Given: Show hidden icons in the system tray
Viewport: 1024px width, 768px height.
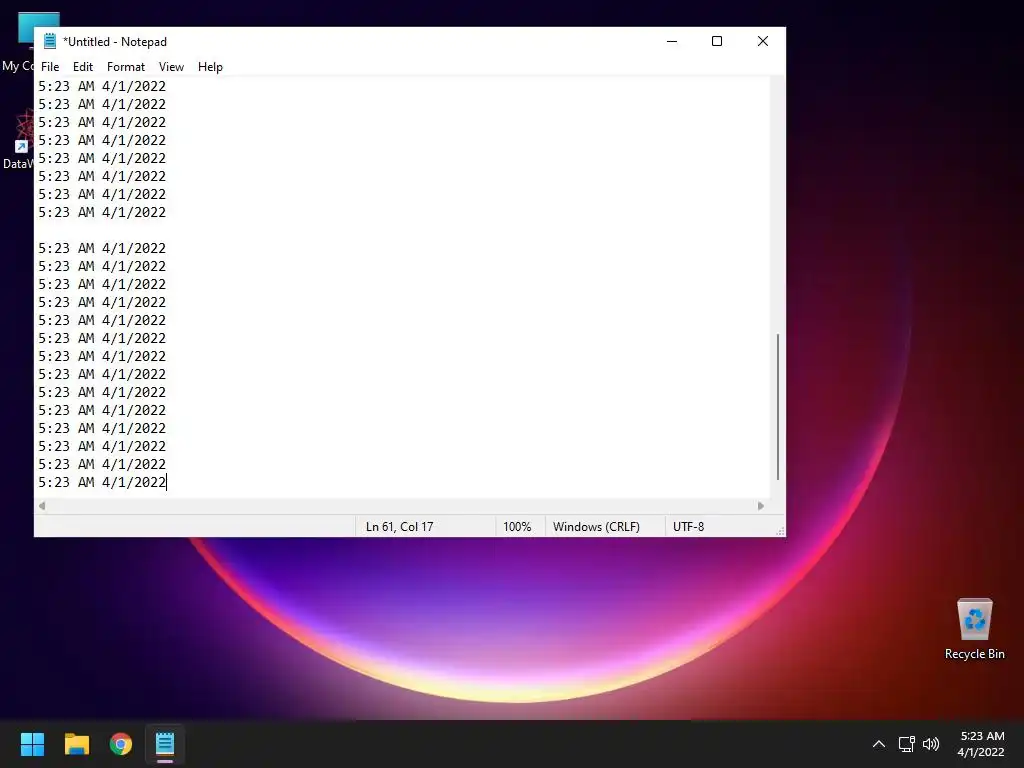Looking at the screenshot, I should tap(879, 744).
